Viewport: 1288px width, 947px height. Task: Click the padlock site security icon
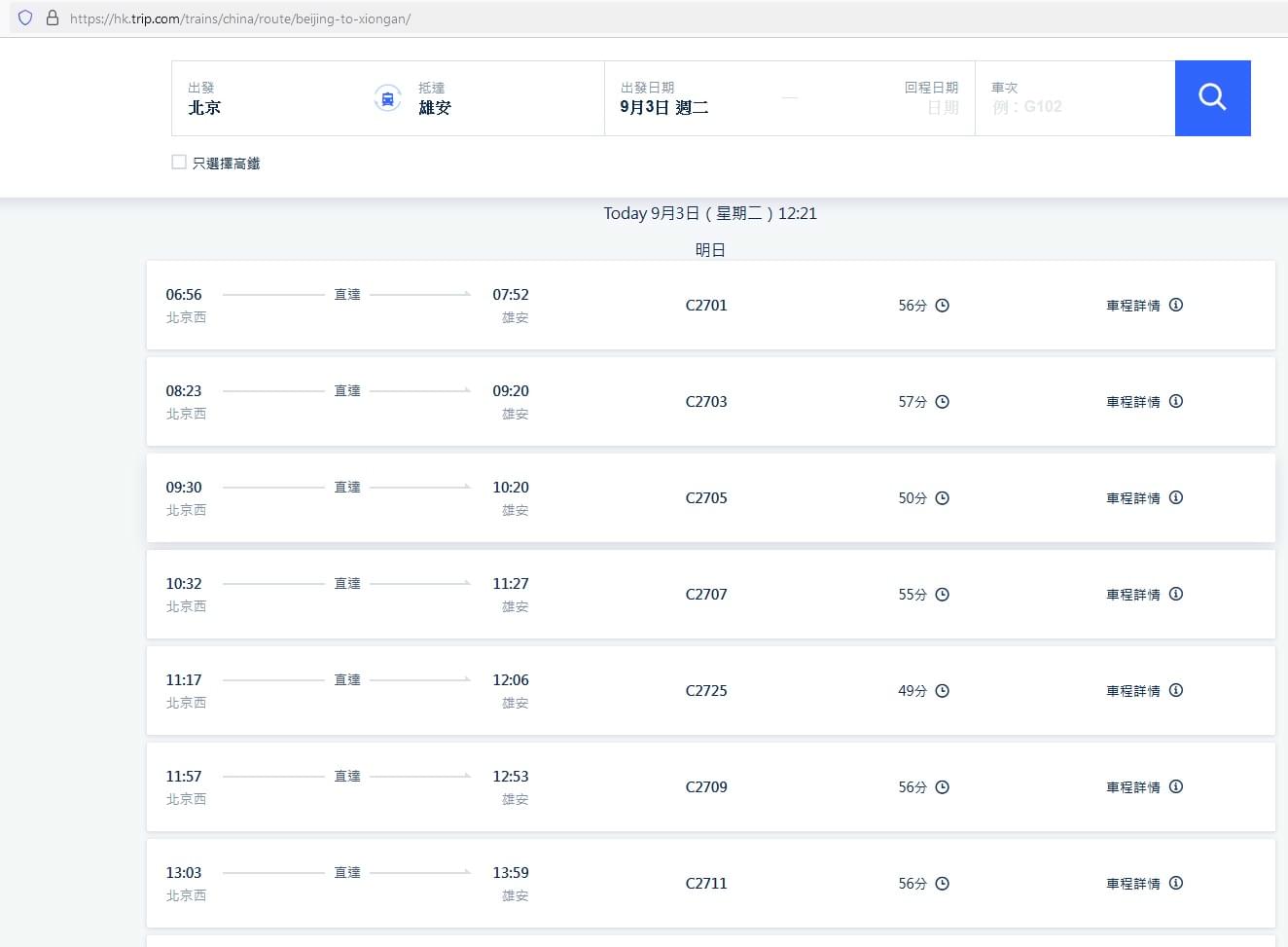pos(53,18)
